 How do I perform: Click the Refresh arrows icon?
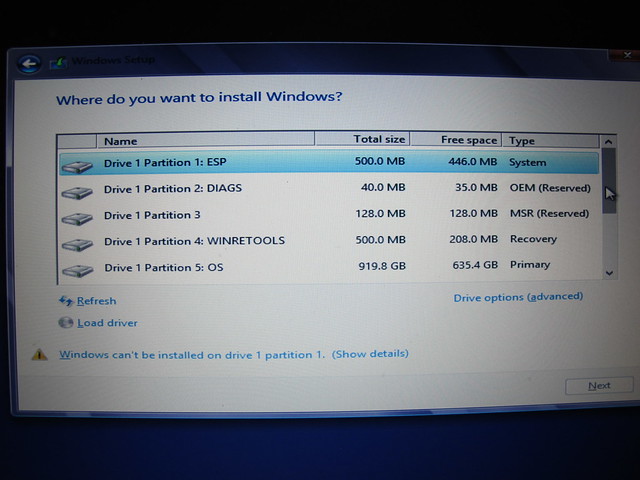[x=66, y=301]
